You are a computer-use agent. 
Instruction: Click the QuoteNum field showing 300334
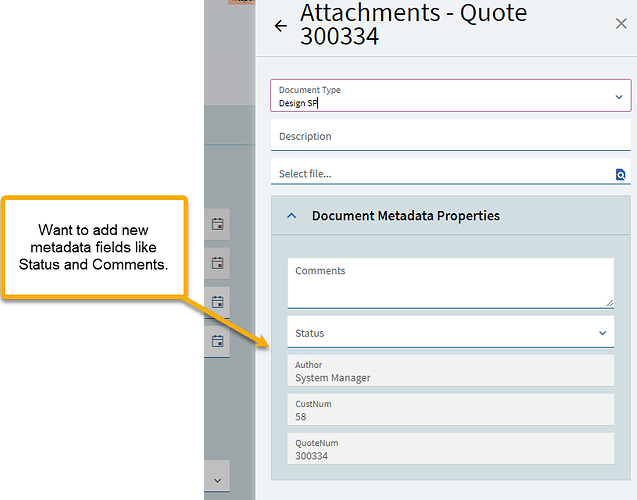tap(451, 448)
